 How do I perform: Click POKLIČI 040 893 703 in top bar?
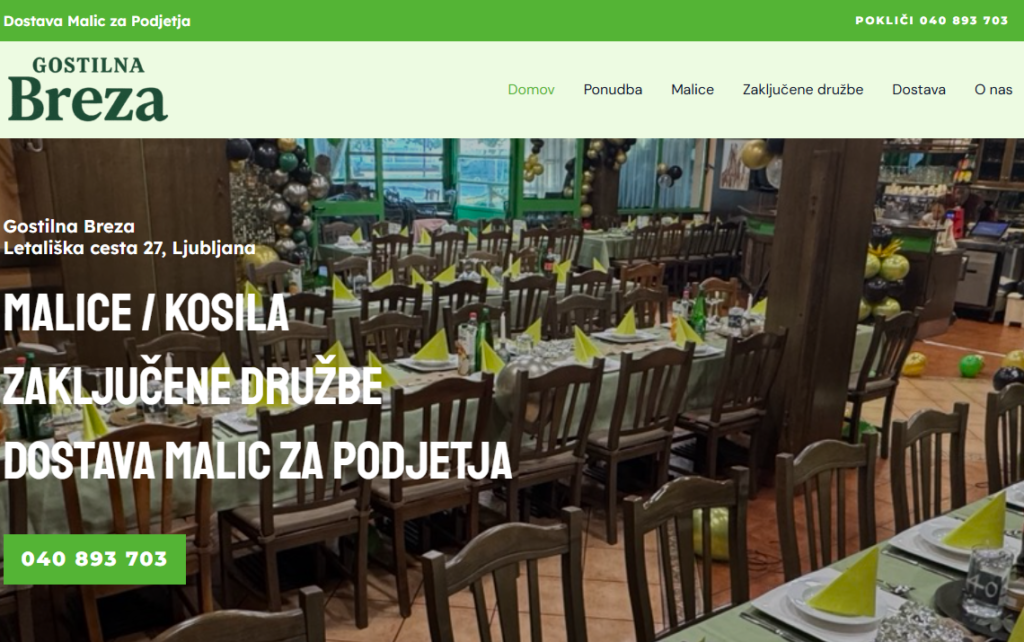[x=931, y=20]
